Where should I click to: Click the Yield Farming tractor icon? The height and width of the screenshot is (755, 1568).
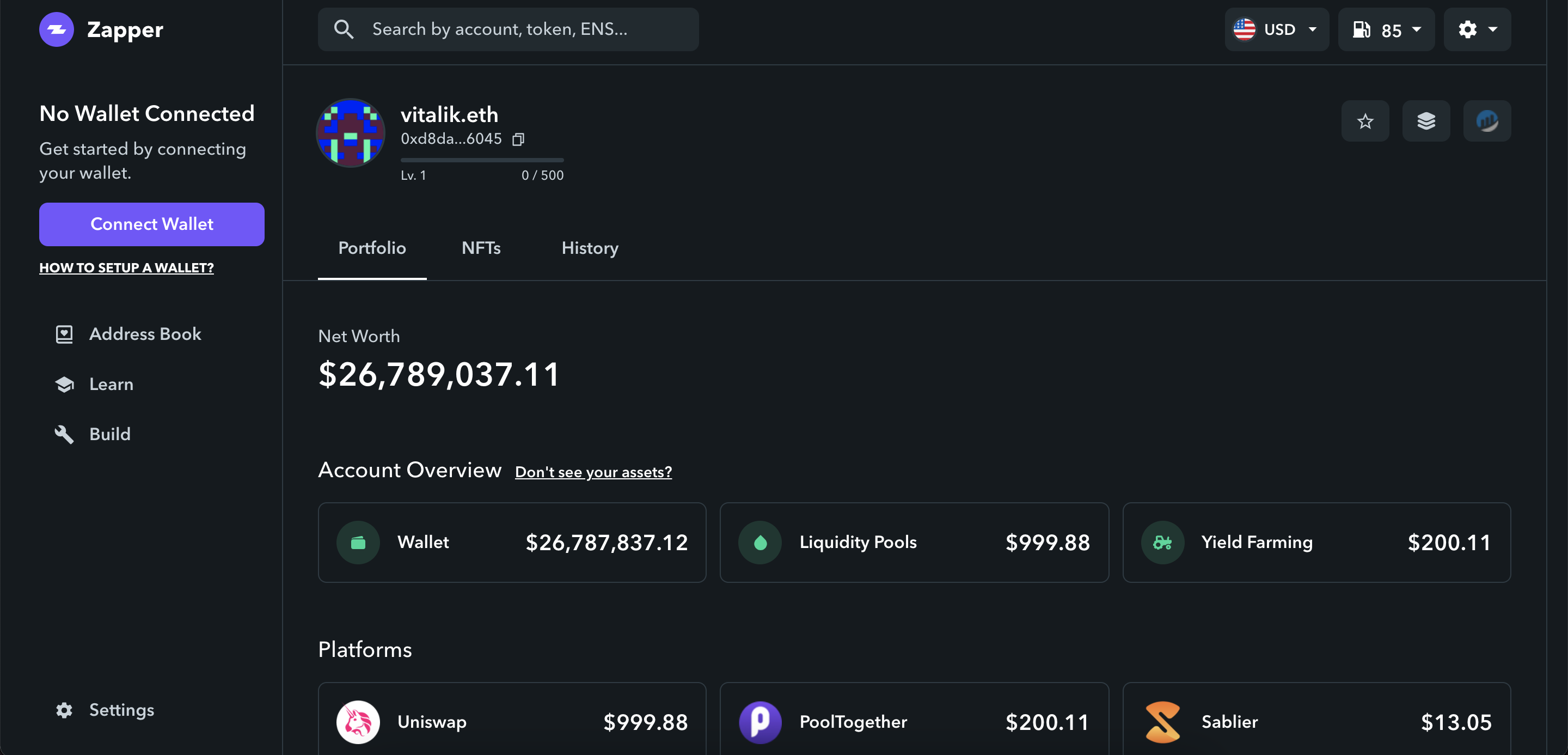click(x=1163, y=542)
